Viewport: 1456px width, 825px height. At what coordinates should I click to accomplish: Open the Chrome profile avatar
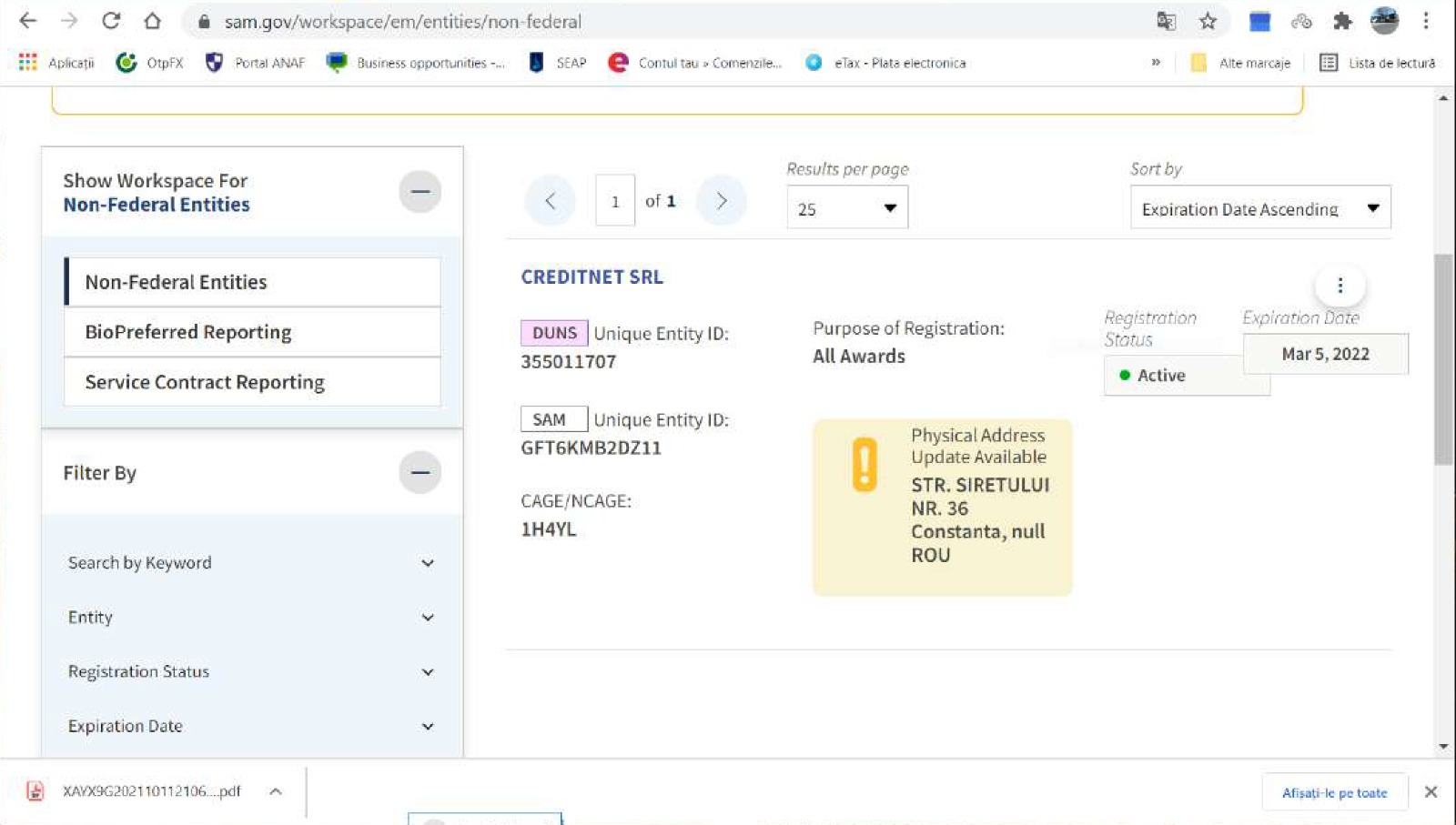[x=1384, y=21]
